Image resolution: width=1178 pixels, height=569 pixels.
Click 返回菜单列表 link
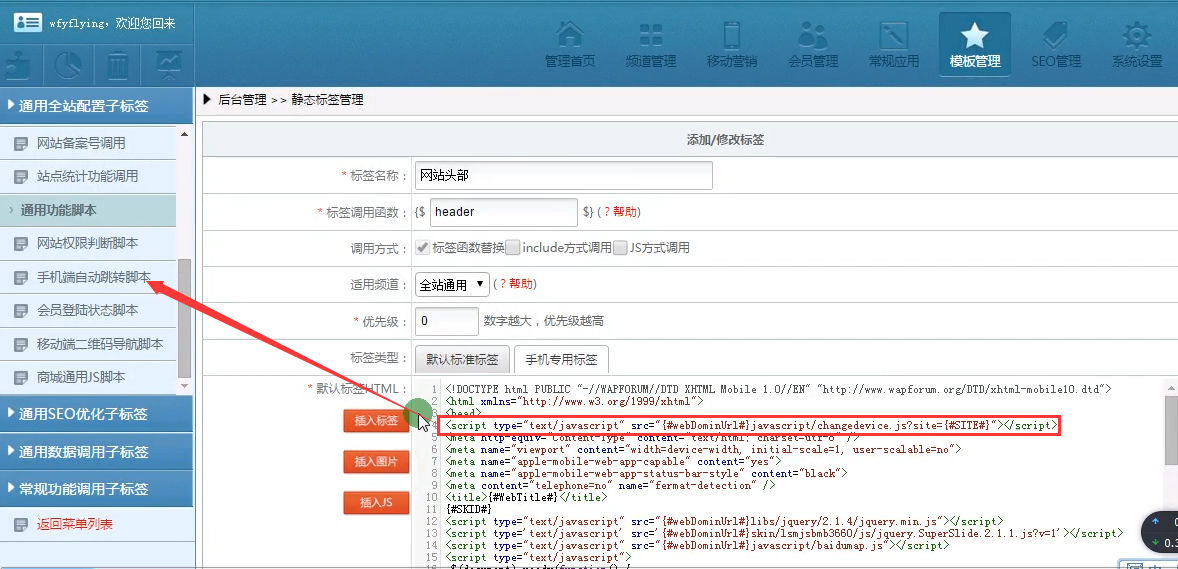pos(75,524)
